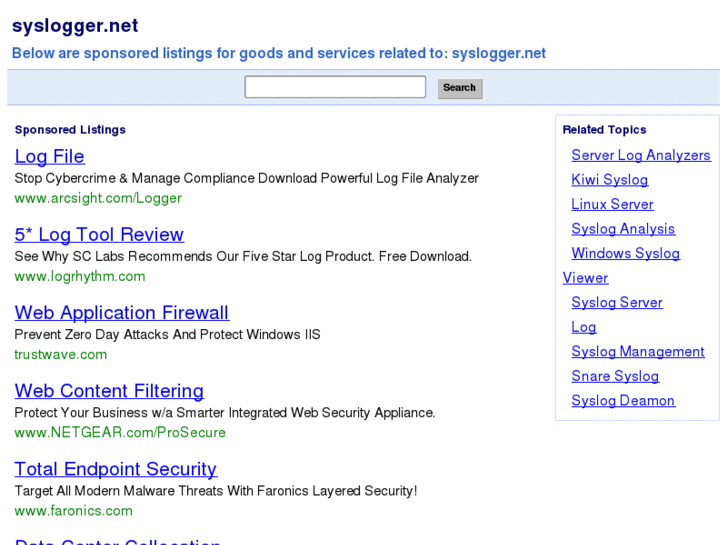Click 'Protect Your Business' description text

coord(225,413)
